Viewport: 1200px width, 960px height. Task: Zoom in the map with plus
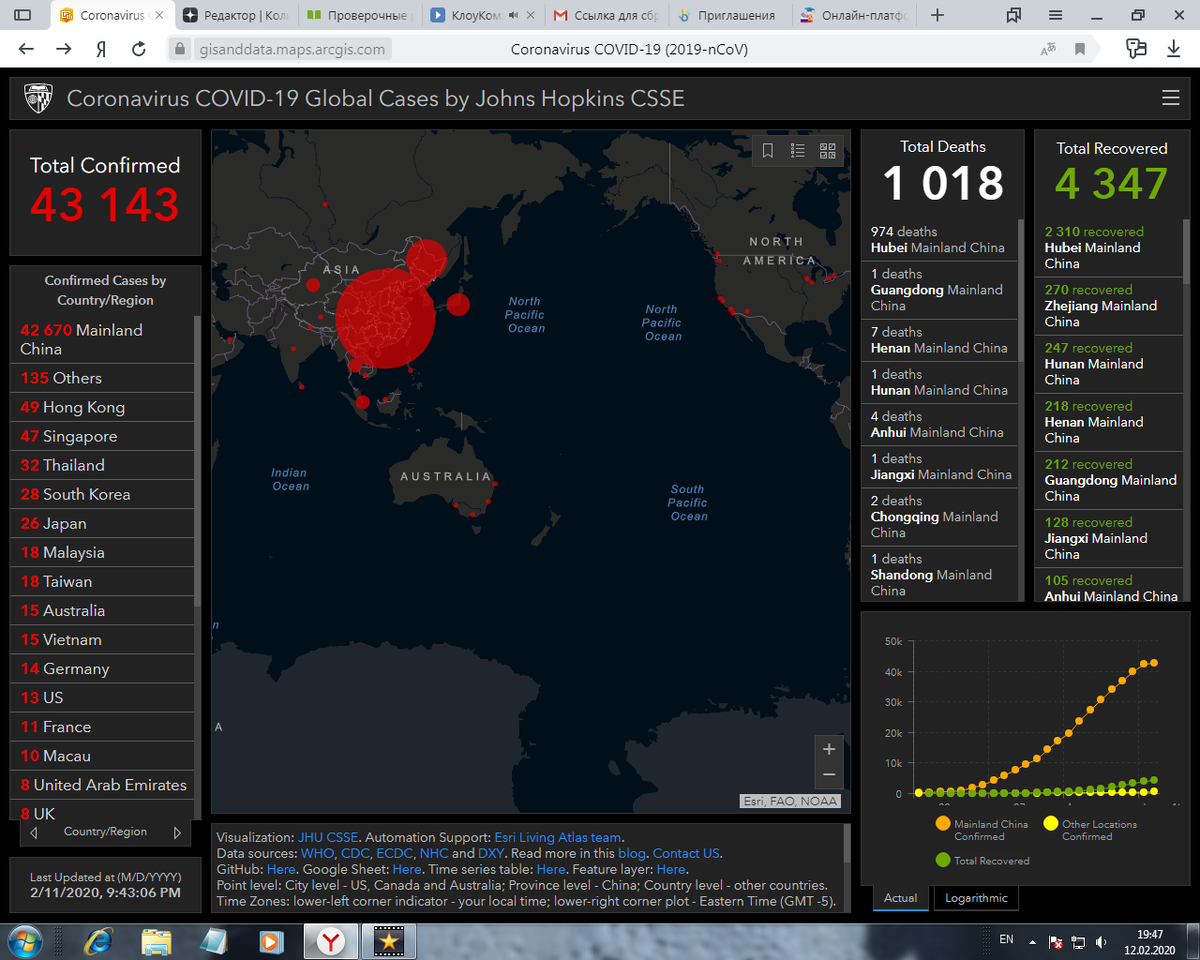829,749
